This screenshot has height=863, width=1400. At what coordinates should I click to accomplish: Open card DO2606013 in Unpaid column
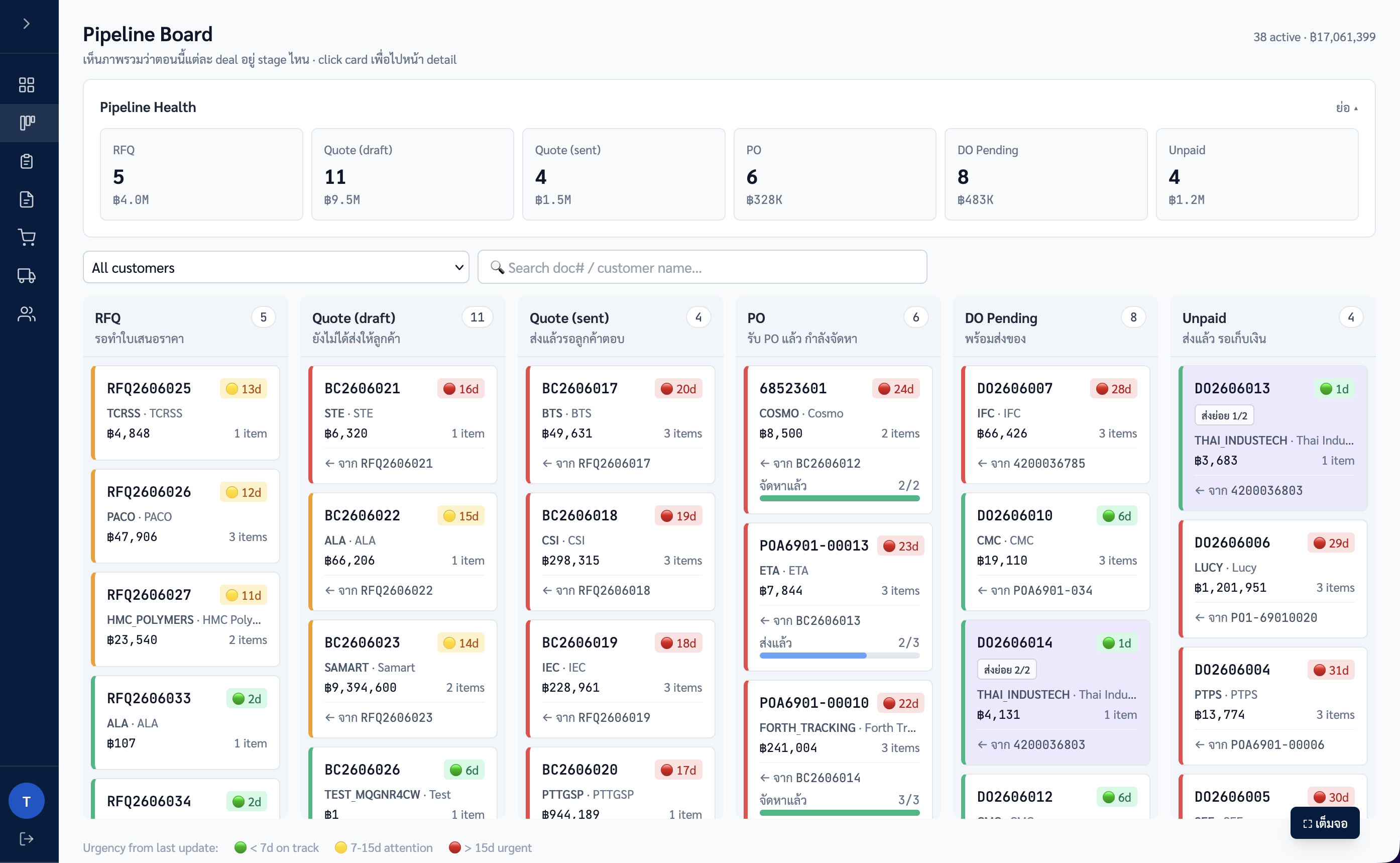point(1273,439)
